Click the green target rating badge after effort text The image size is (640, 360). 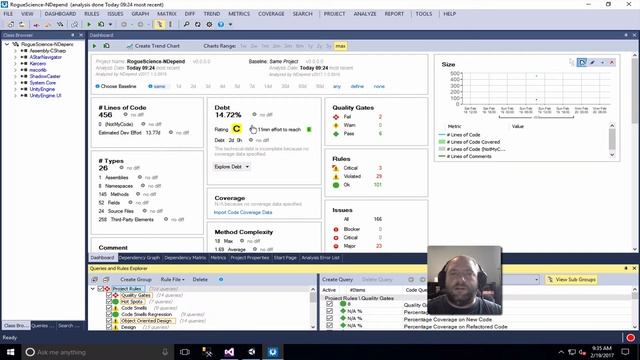tap(309, 129)
